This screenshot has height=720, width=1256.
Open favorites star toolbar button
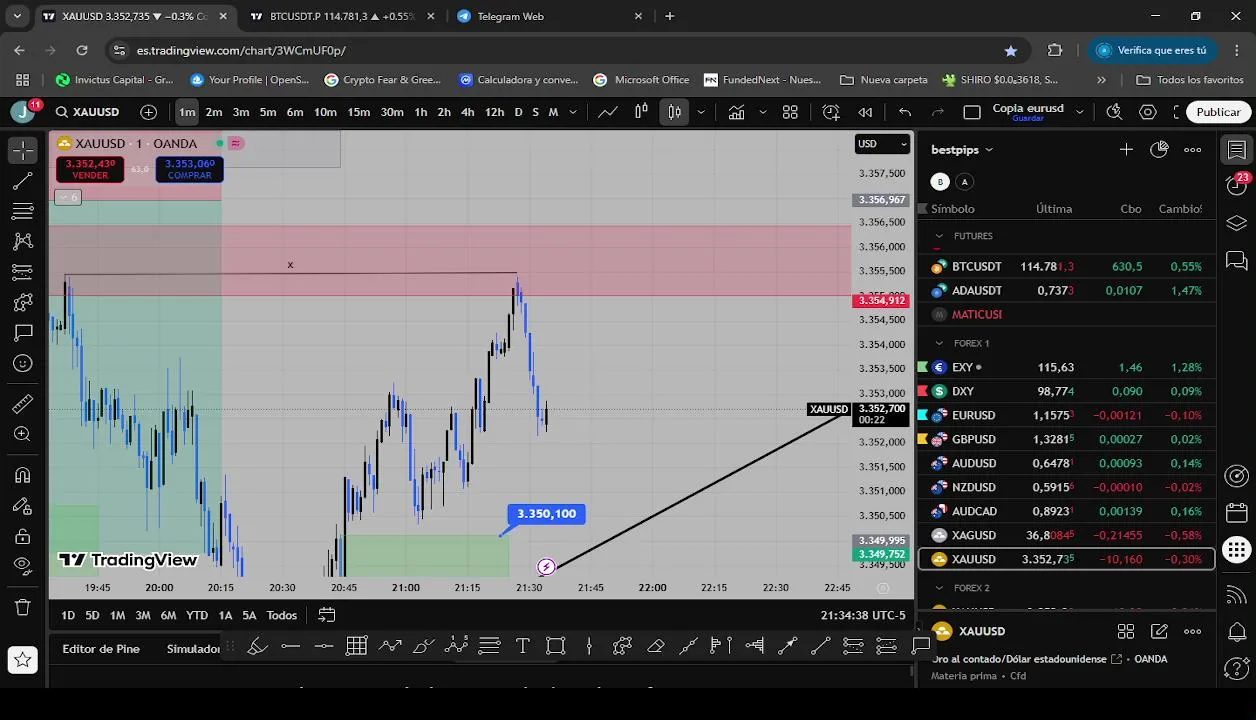pos(22,659)
